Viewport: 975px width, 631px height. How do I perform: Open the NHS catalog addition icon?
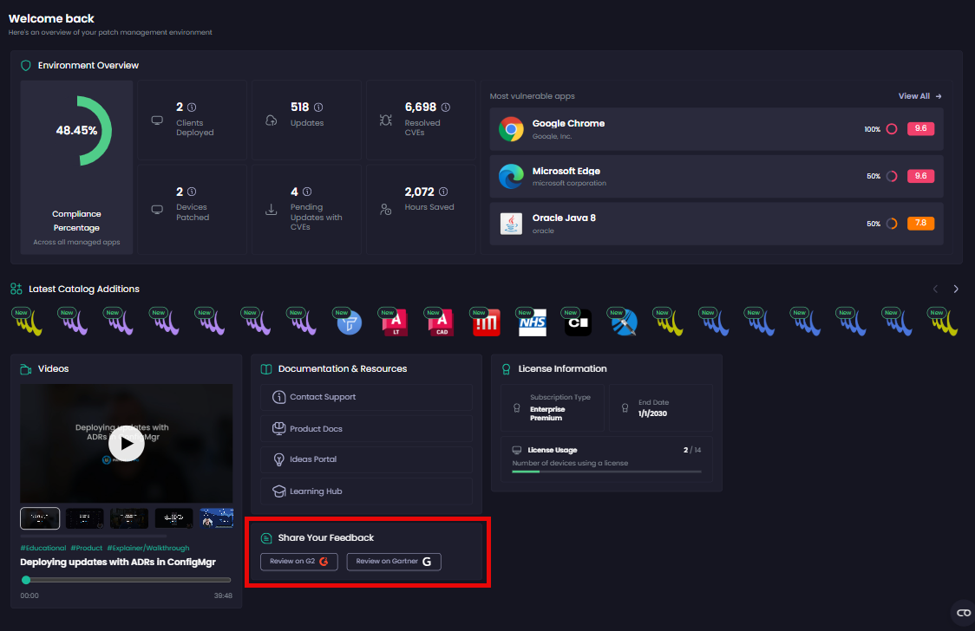click(x=532, y=322)
